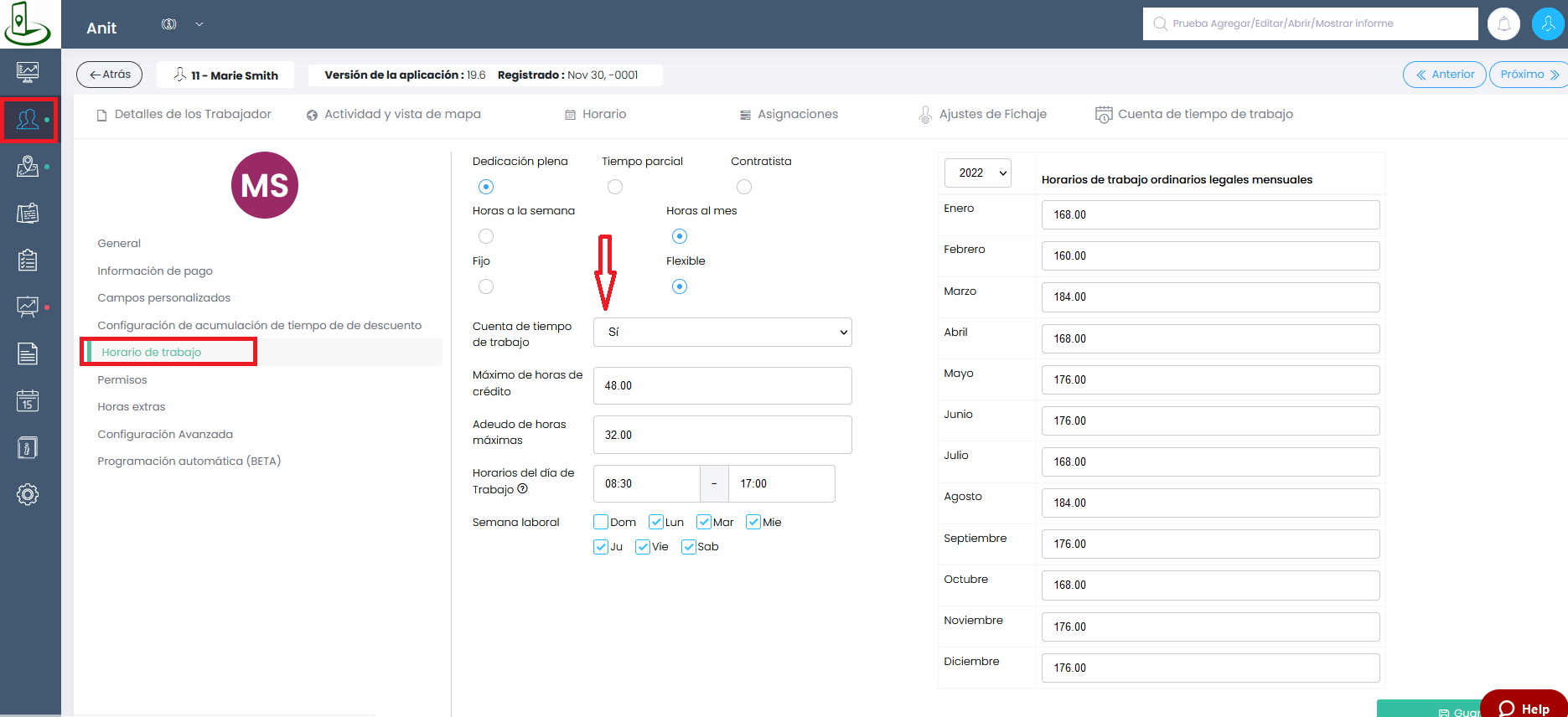Screen dimensions: 1568x717
Task: Edit the Diciembre hours field
Action: click(x=1210, y=668)
